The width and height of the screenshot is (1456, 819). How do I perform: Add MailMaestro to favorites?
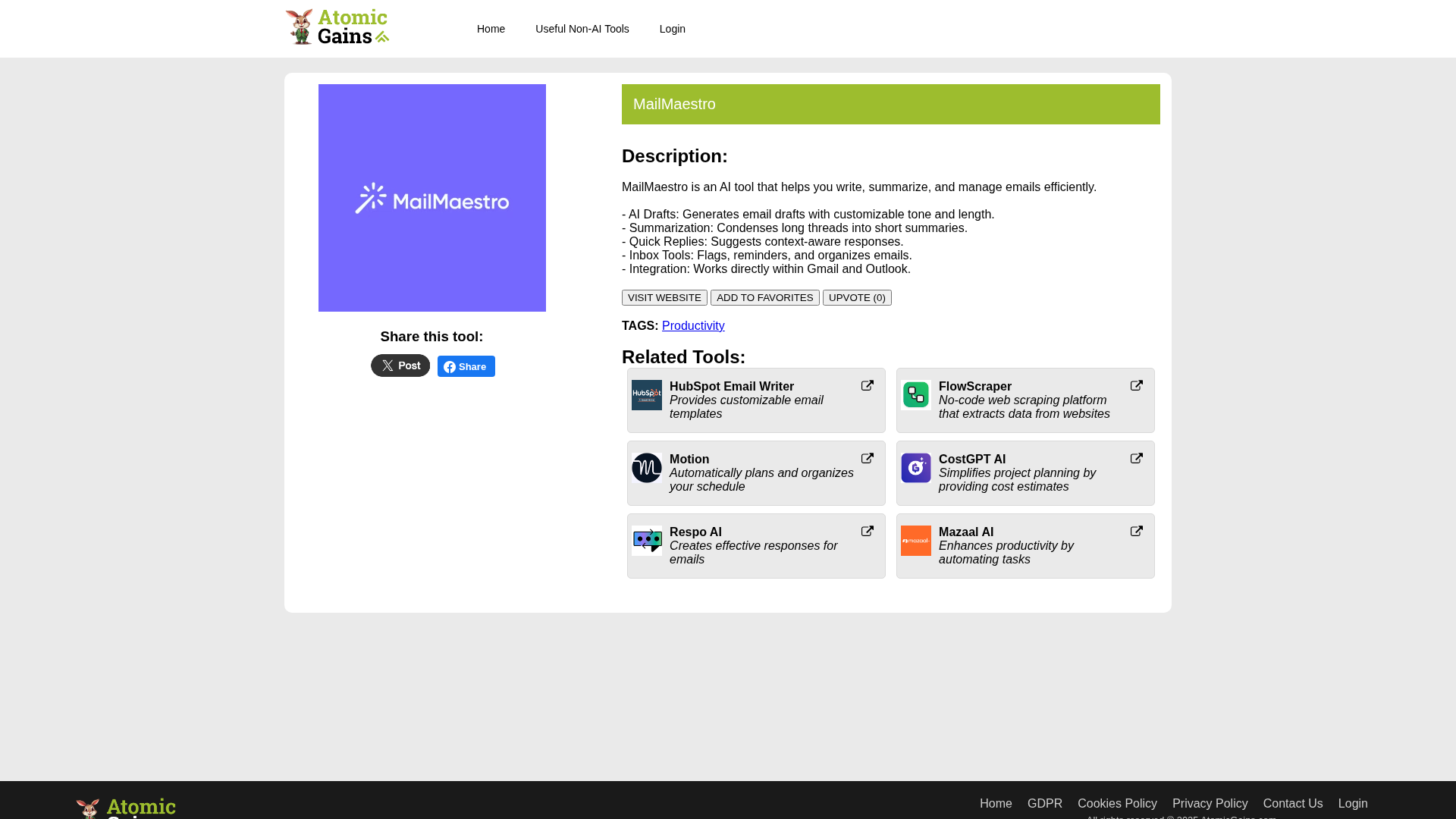pos(764,298)
